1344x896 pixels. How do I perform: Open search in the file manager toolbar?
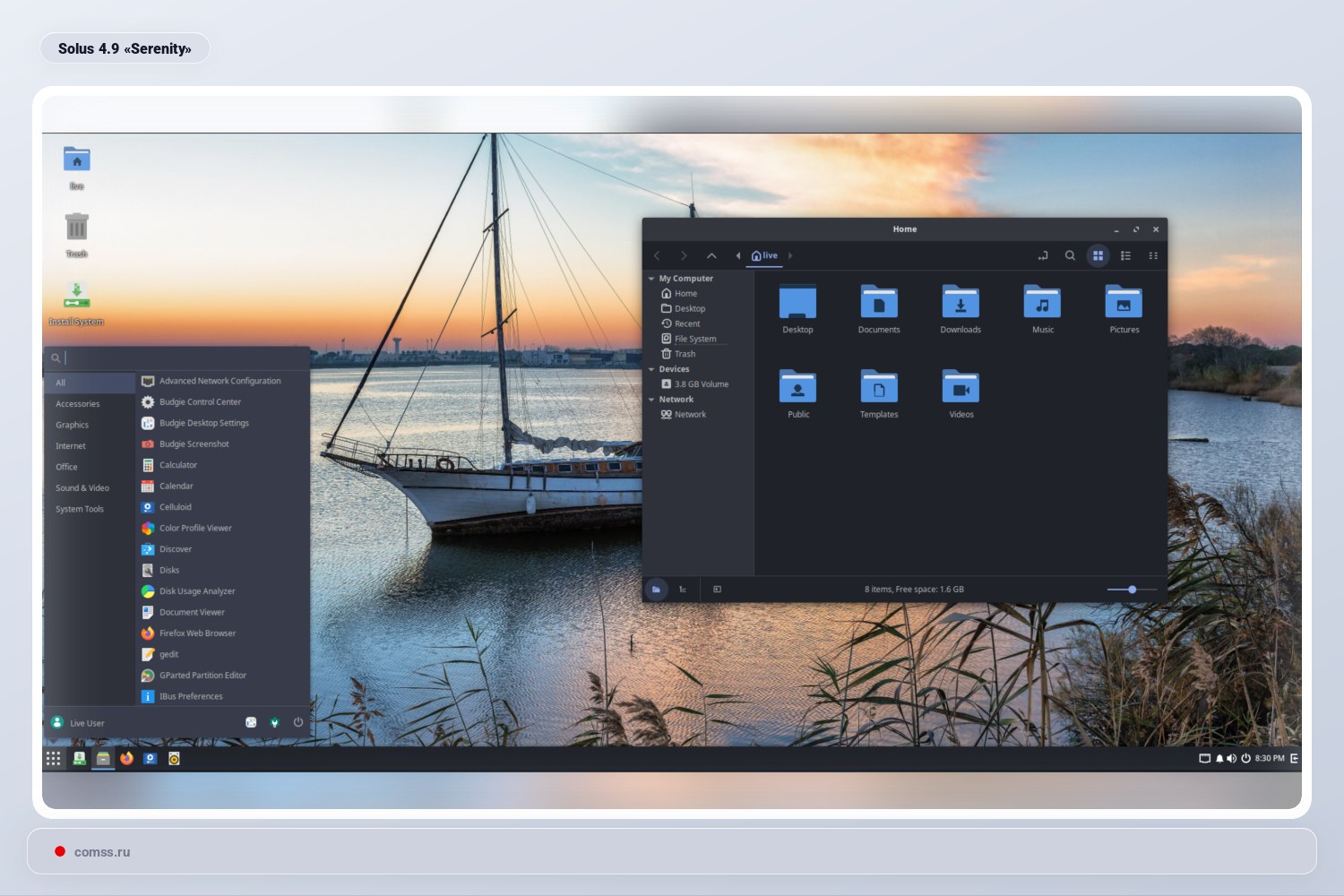(x=1071, y=255)
